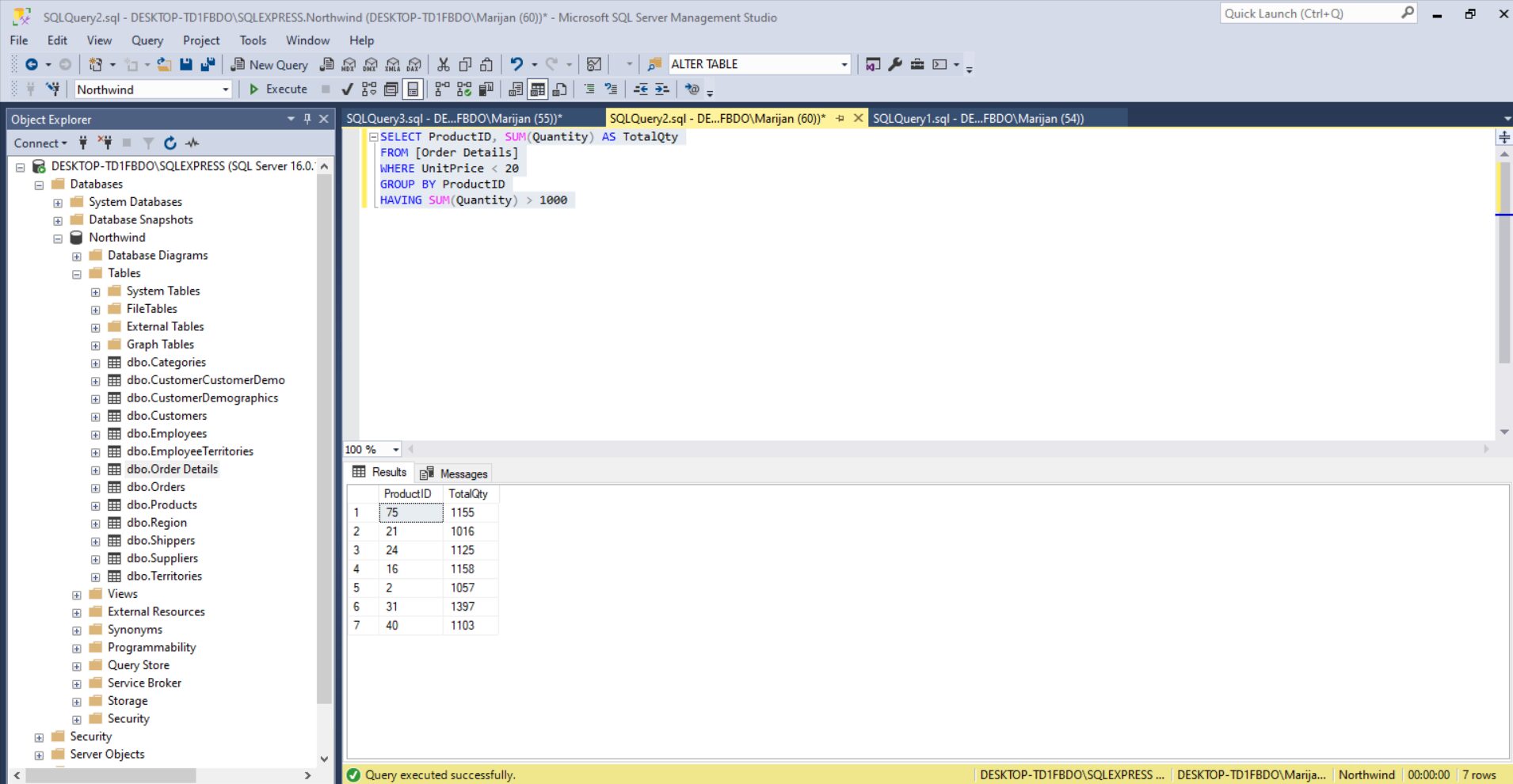Click the New Query button
The height and width of the screenshot is (784, 1513).
pos(269,64)
